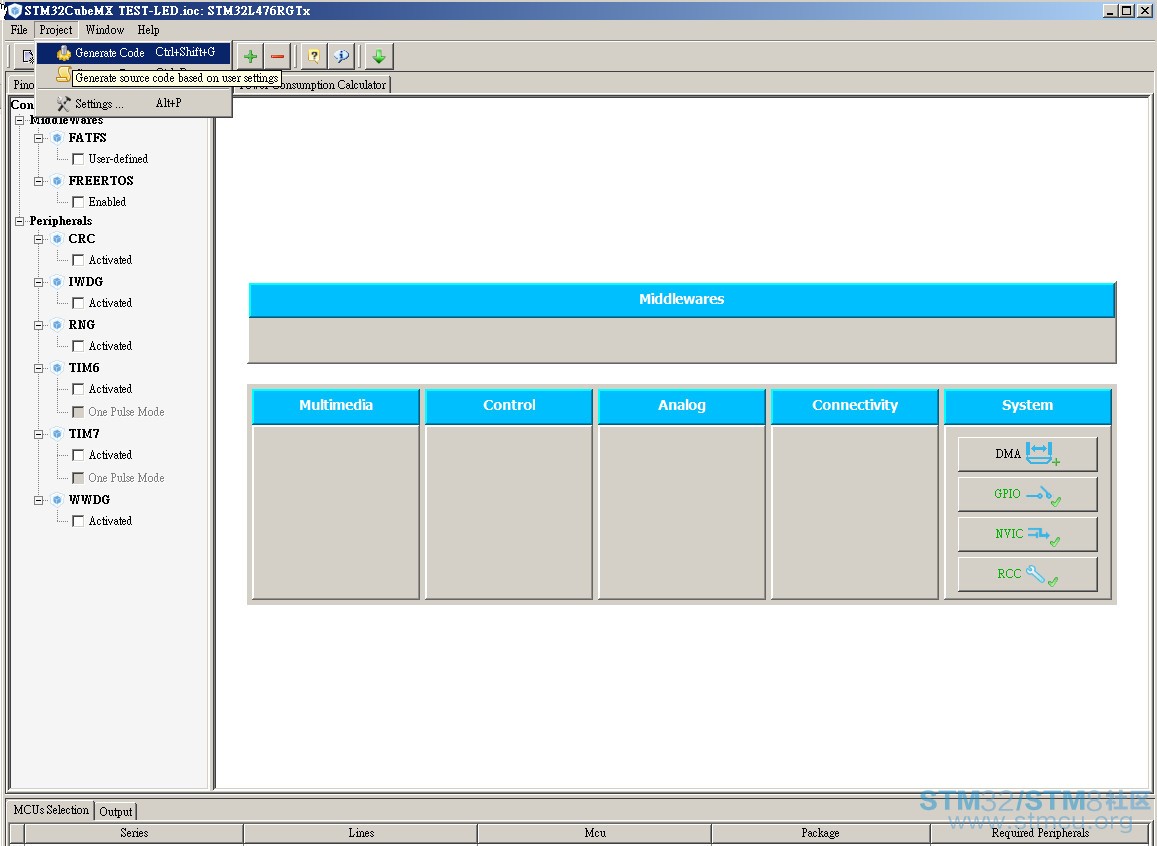Click the Mcu column header
This screenshot has width=1157, height=846.
tap(595, 833)
